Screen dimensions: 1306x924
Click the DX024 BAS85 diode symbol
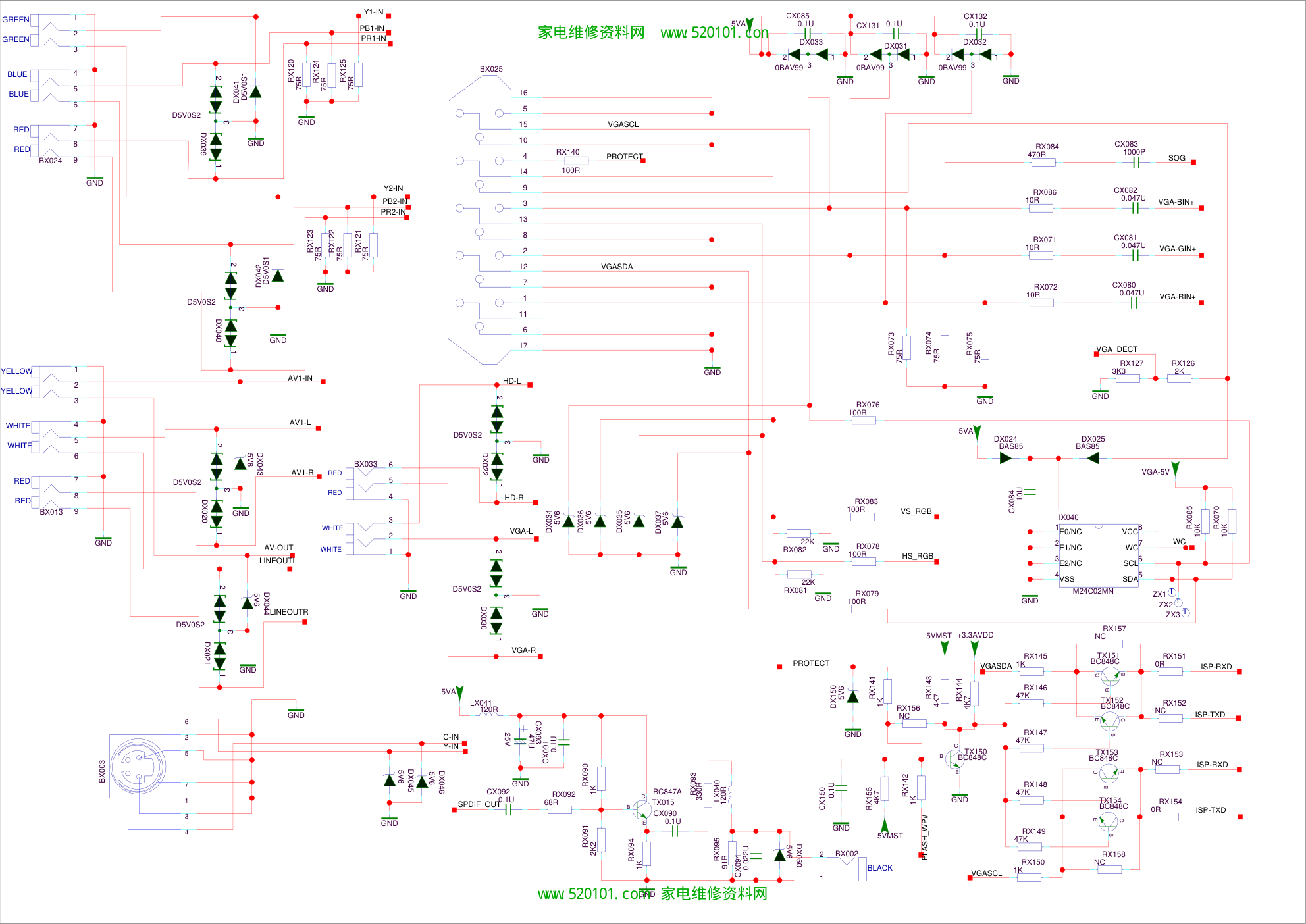[1005, 458]
